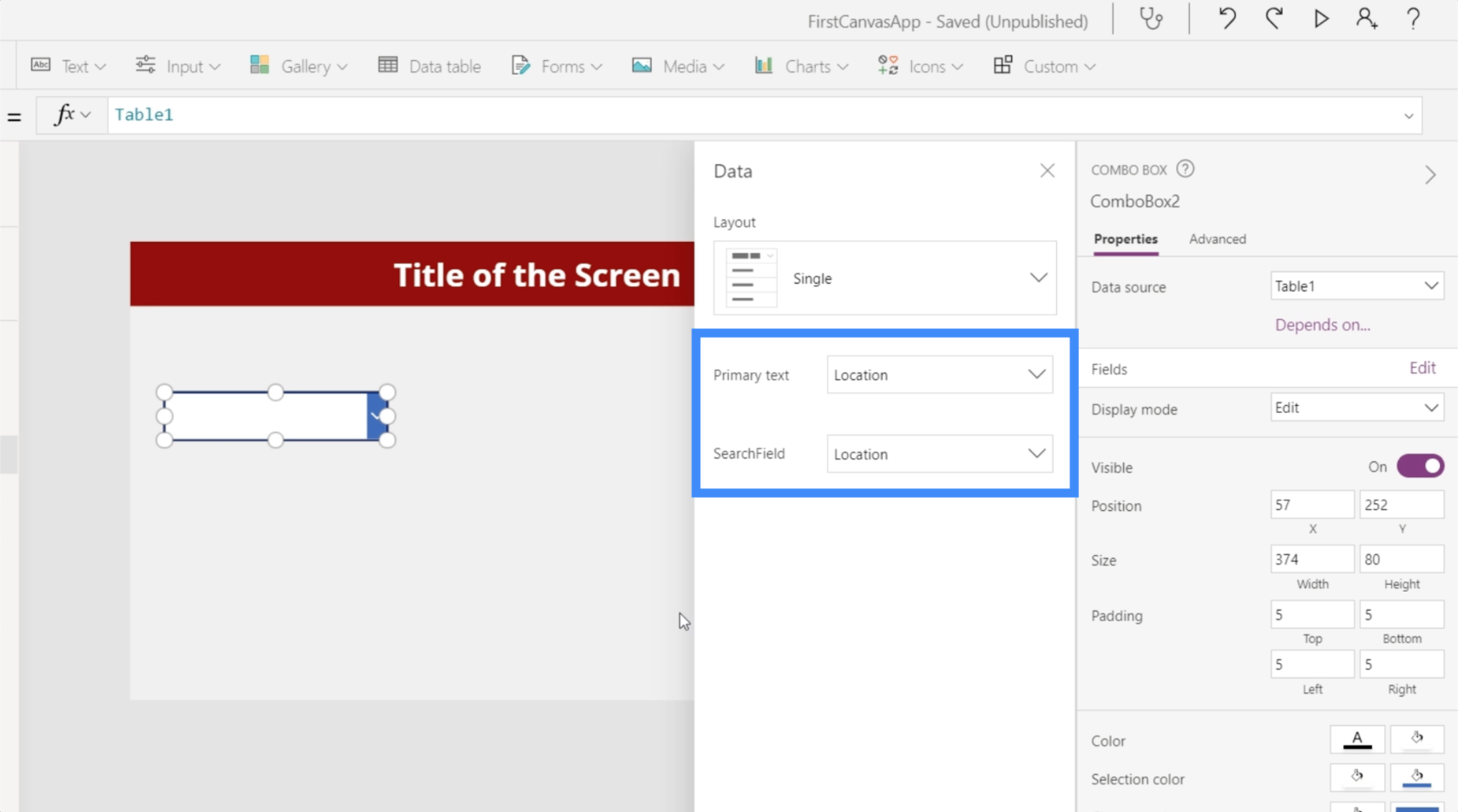Image resolution: width=1458 pixels, height=812 pixels.
Task: Click the App checker stethoscope icon
Action: coord(1151,19)
